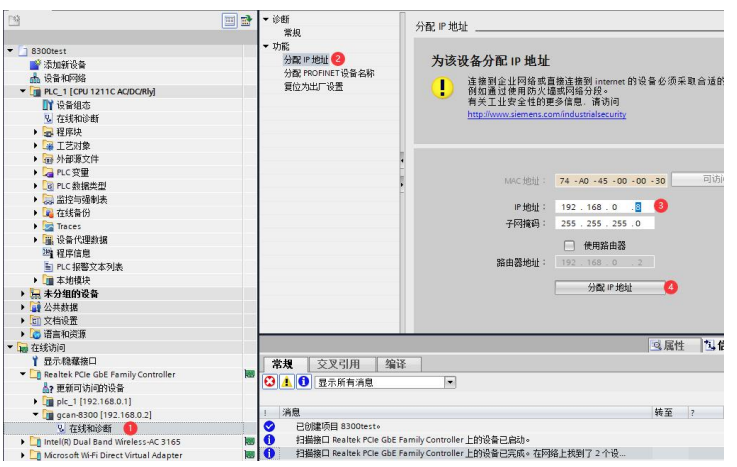737x467 pixels.
Task: Click the 分配 IP 地址 button
Action: pos(610,288)
